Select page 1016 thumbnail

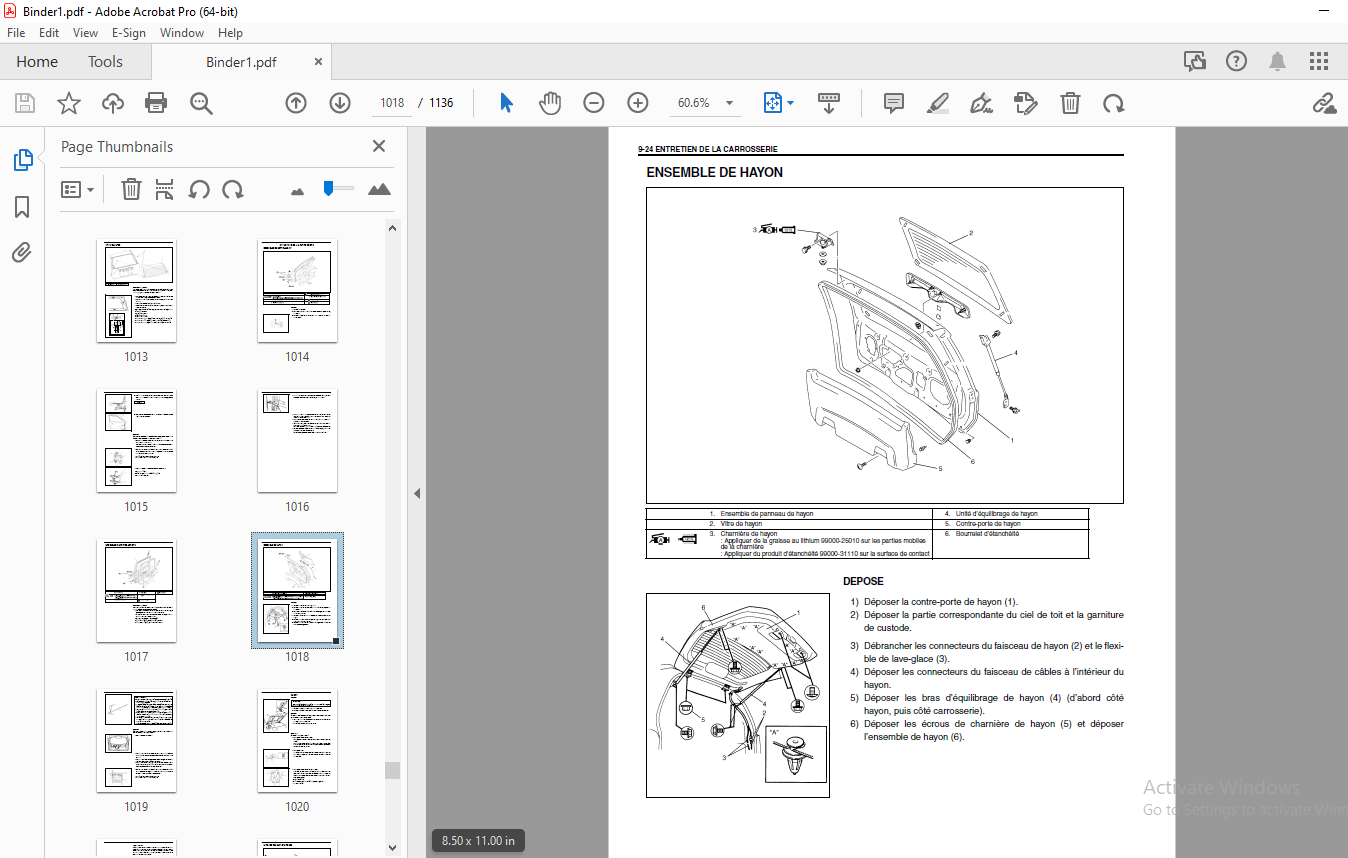tap(297, 440)
